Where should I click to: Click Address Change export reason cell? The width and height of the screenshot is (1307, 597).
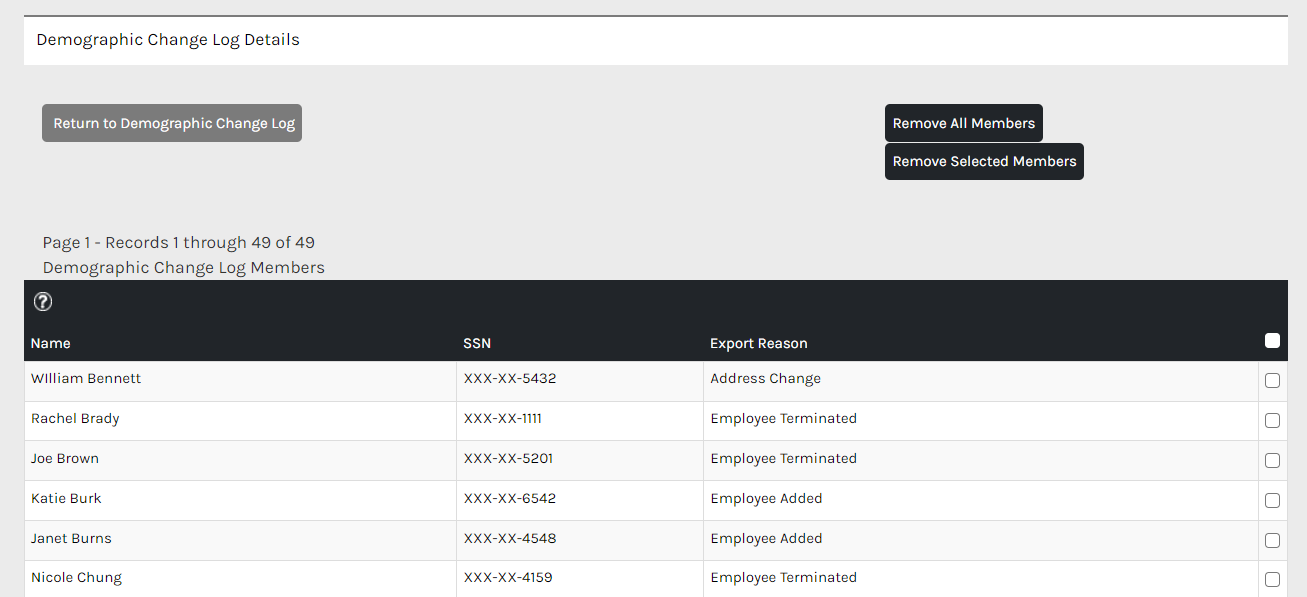pos(765,379)
